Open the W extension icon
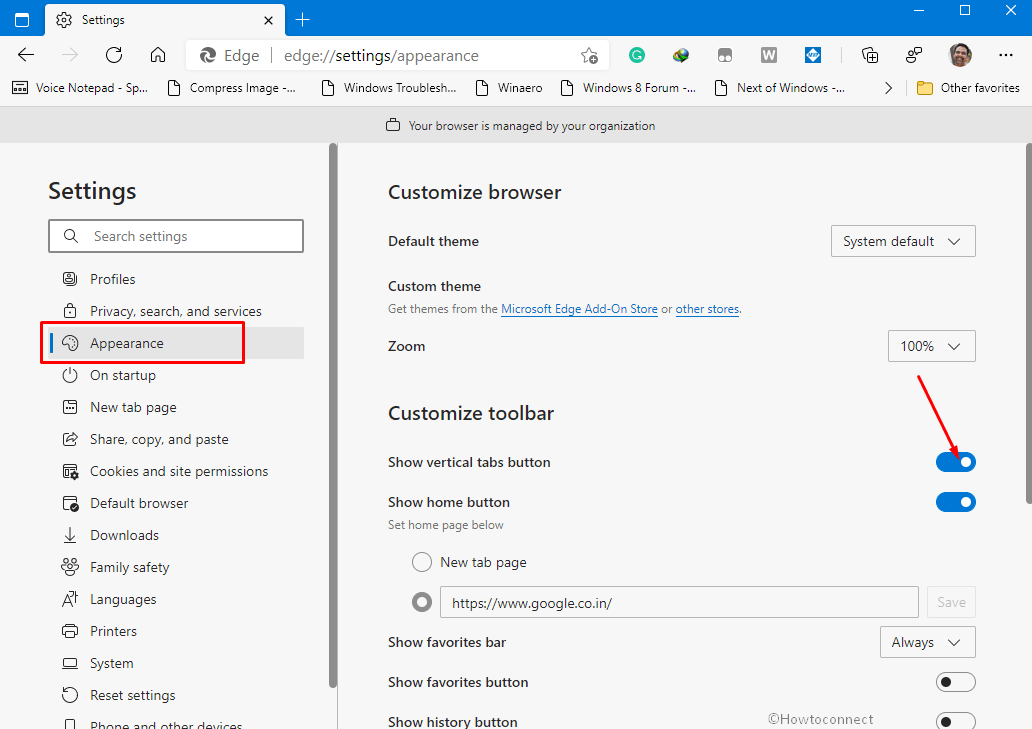 tap(769, 55)
